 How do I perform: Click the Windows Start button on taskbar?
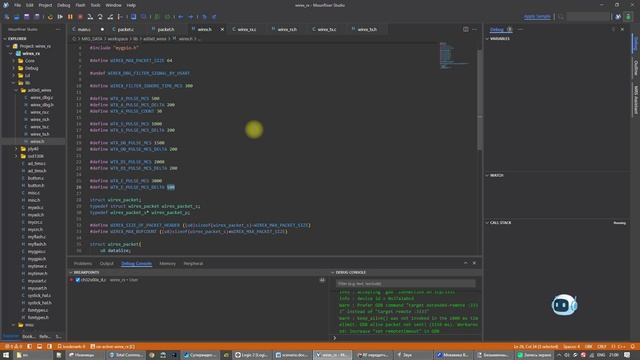(x=6, y=355)
